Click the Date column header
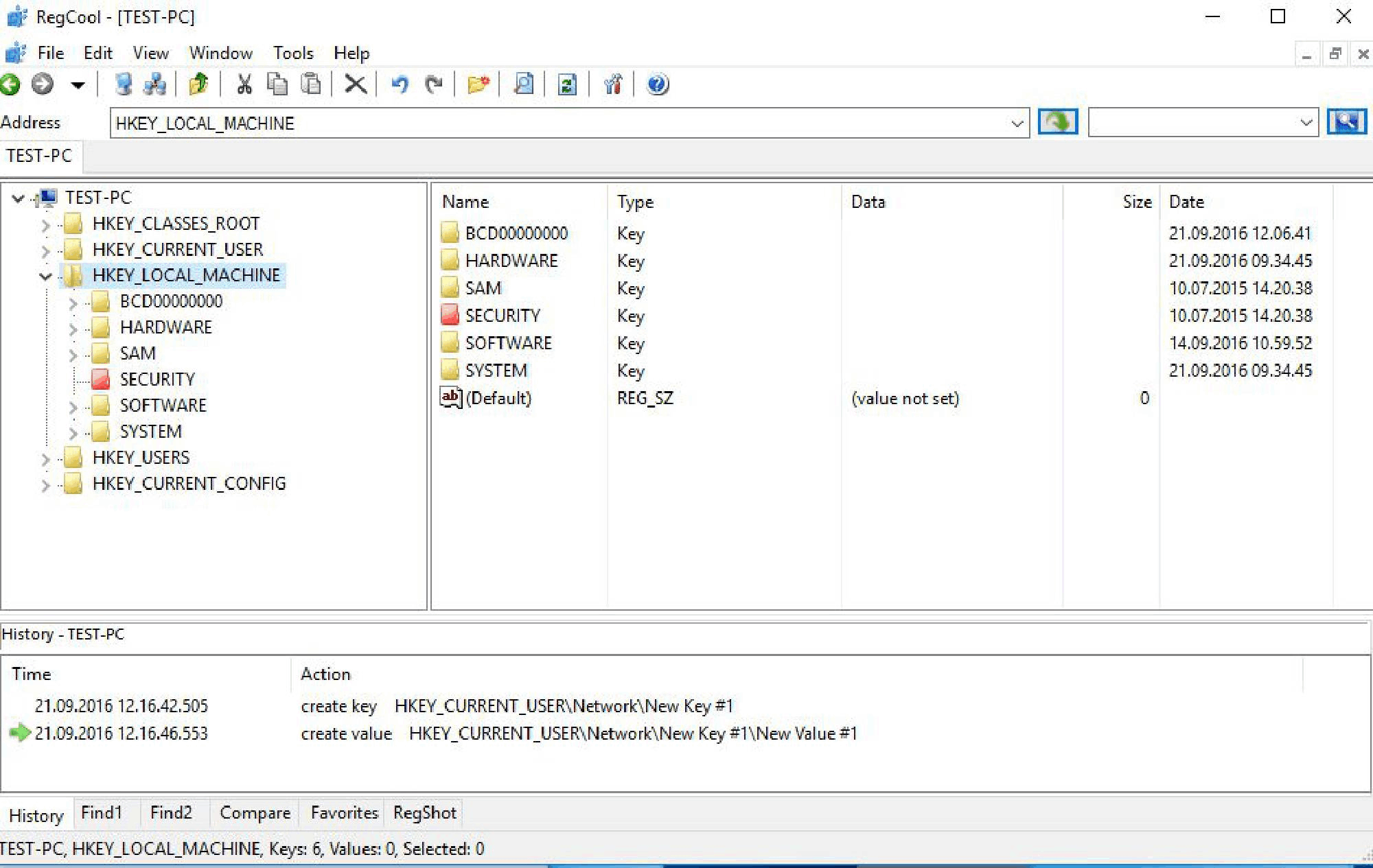1373x868 pixels. 1186,202
